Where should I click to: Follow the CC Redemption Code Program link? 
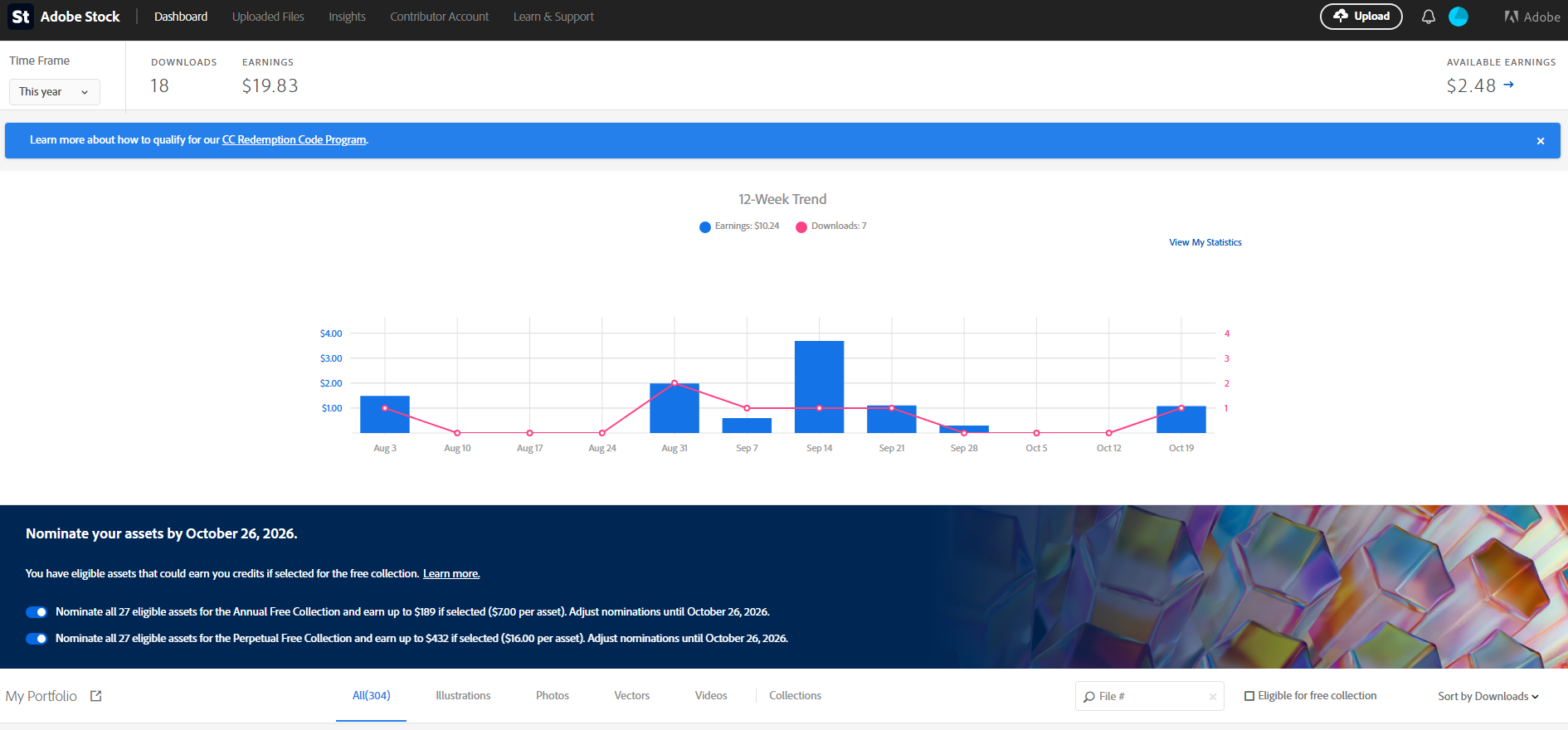(x=295, y=140)
